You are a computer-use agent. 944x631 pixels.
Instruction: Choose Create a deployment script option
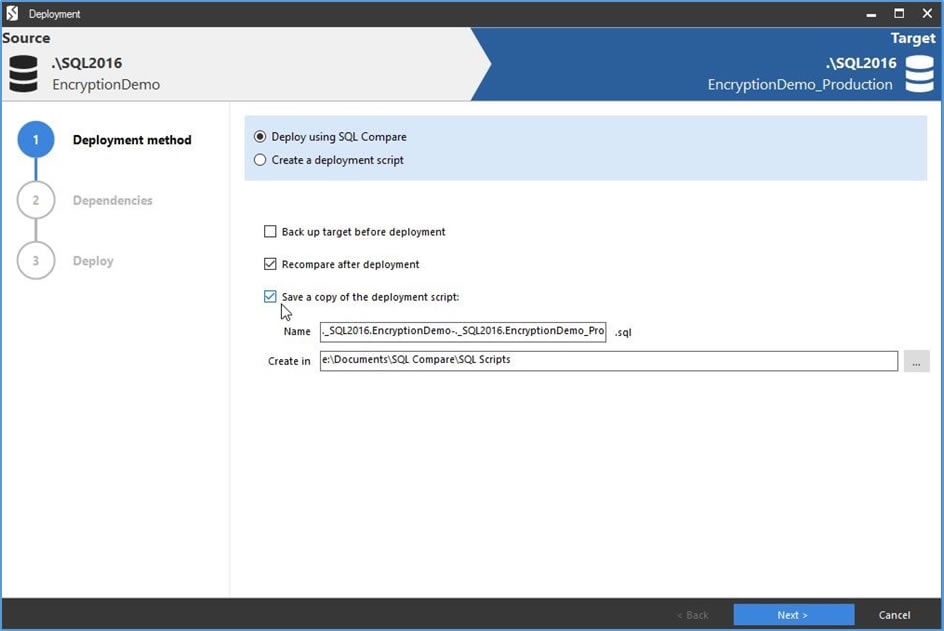[x=259, y=160]
